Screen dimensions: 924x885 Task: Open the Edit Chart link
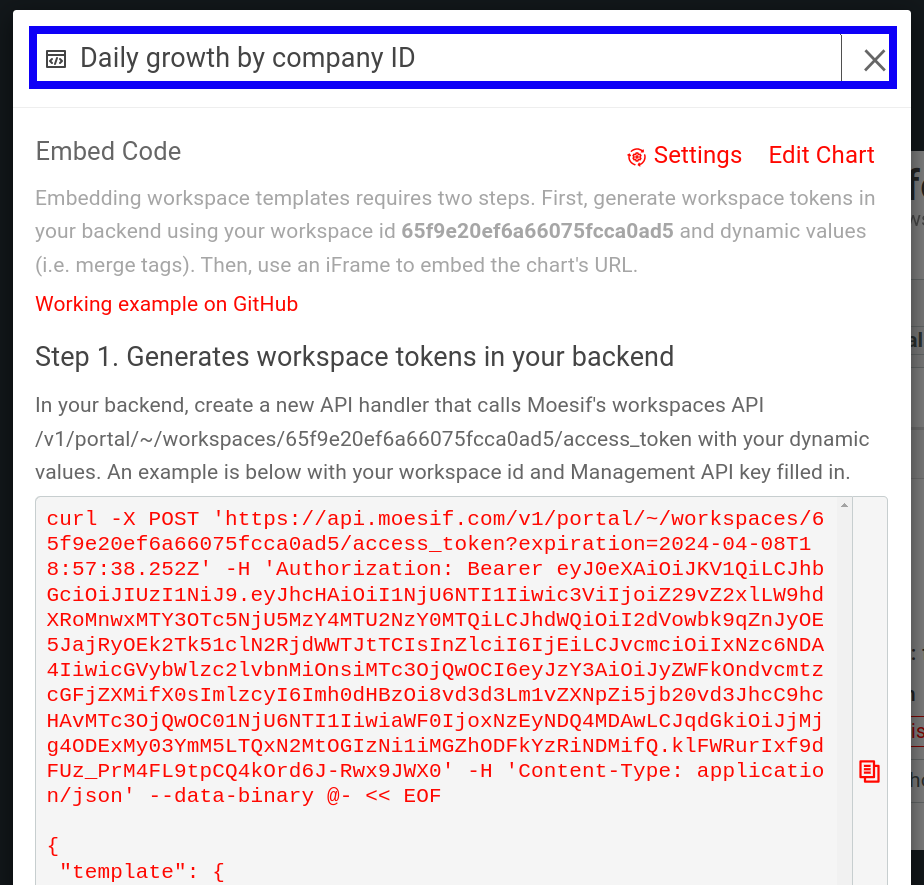click(x=821, y=155)
